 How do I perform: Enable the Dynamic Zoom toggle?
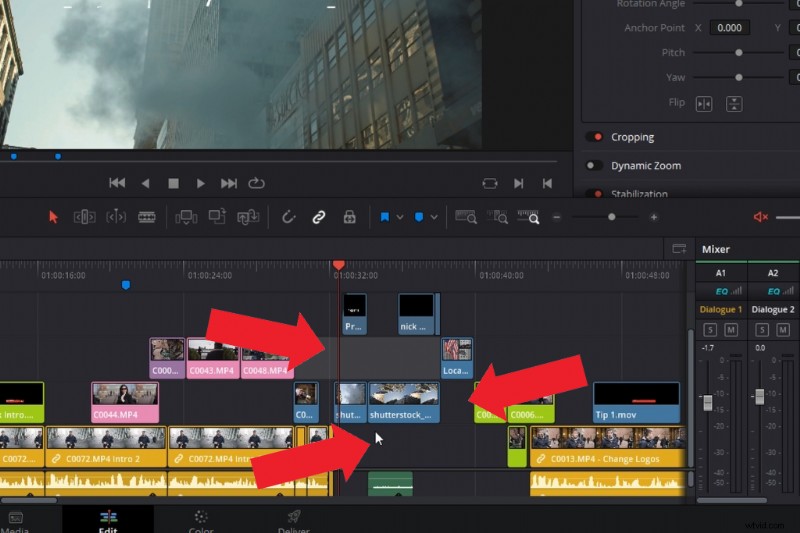coord(594,165)
